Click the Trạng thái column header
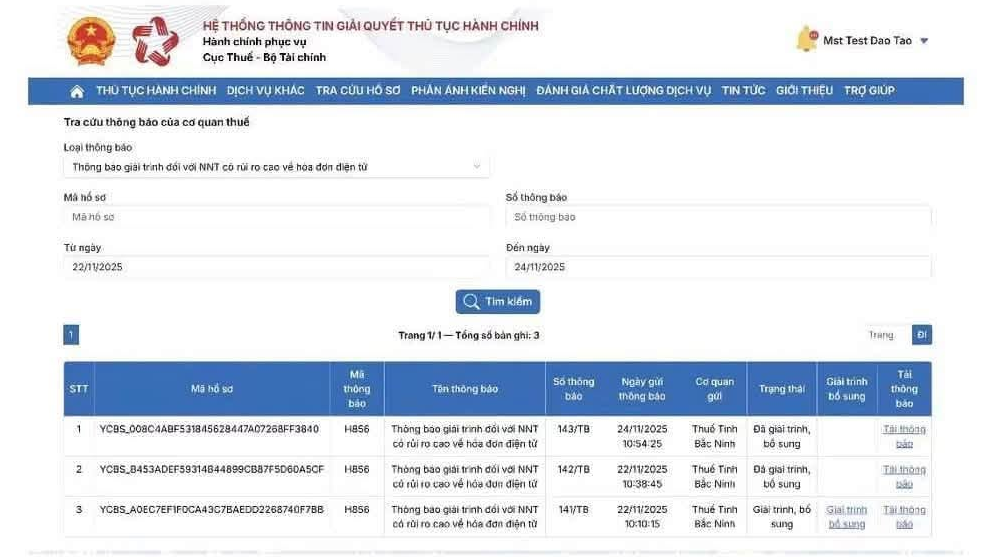 pyautogui.click(x=781, y=389)
